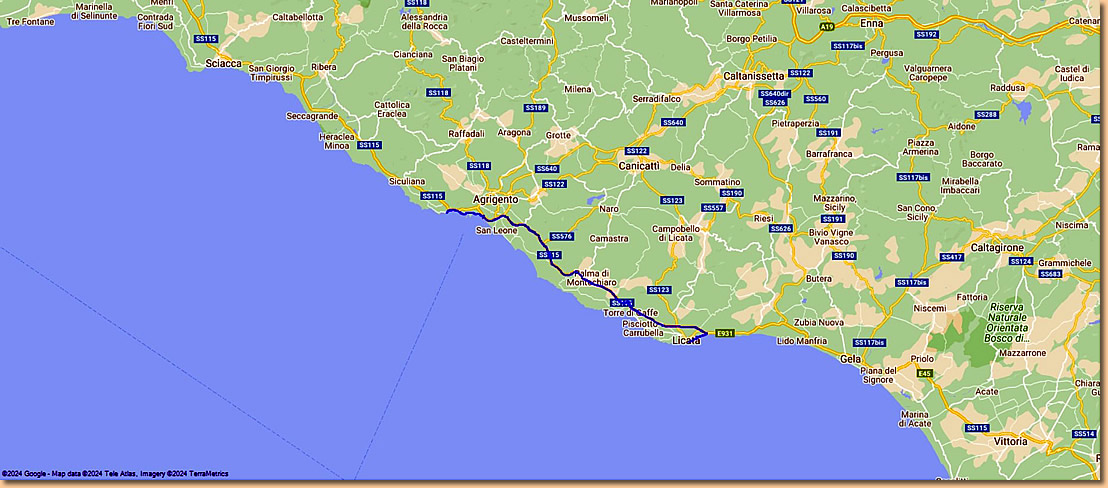Screen dimensions: 1108x488
Task: Click the Zubia Nuova label
Action: click(820, 323)
